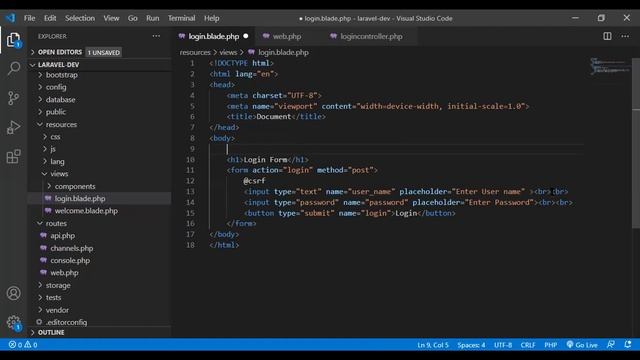Expand the js folder
This screenshot has height=360, width=640.
(x=53, y=149)
